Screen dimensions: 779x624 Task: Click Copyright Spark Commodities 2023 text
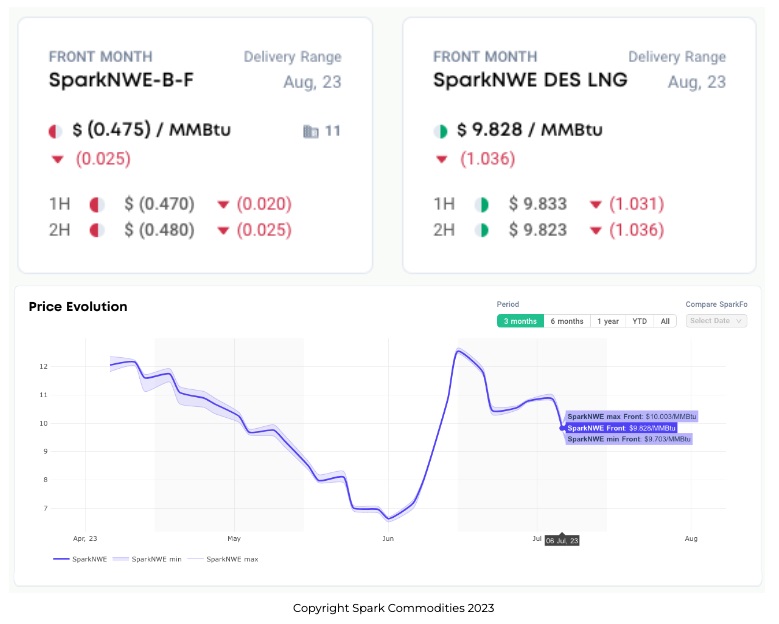[x=393, y=608]
